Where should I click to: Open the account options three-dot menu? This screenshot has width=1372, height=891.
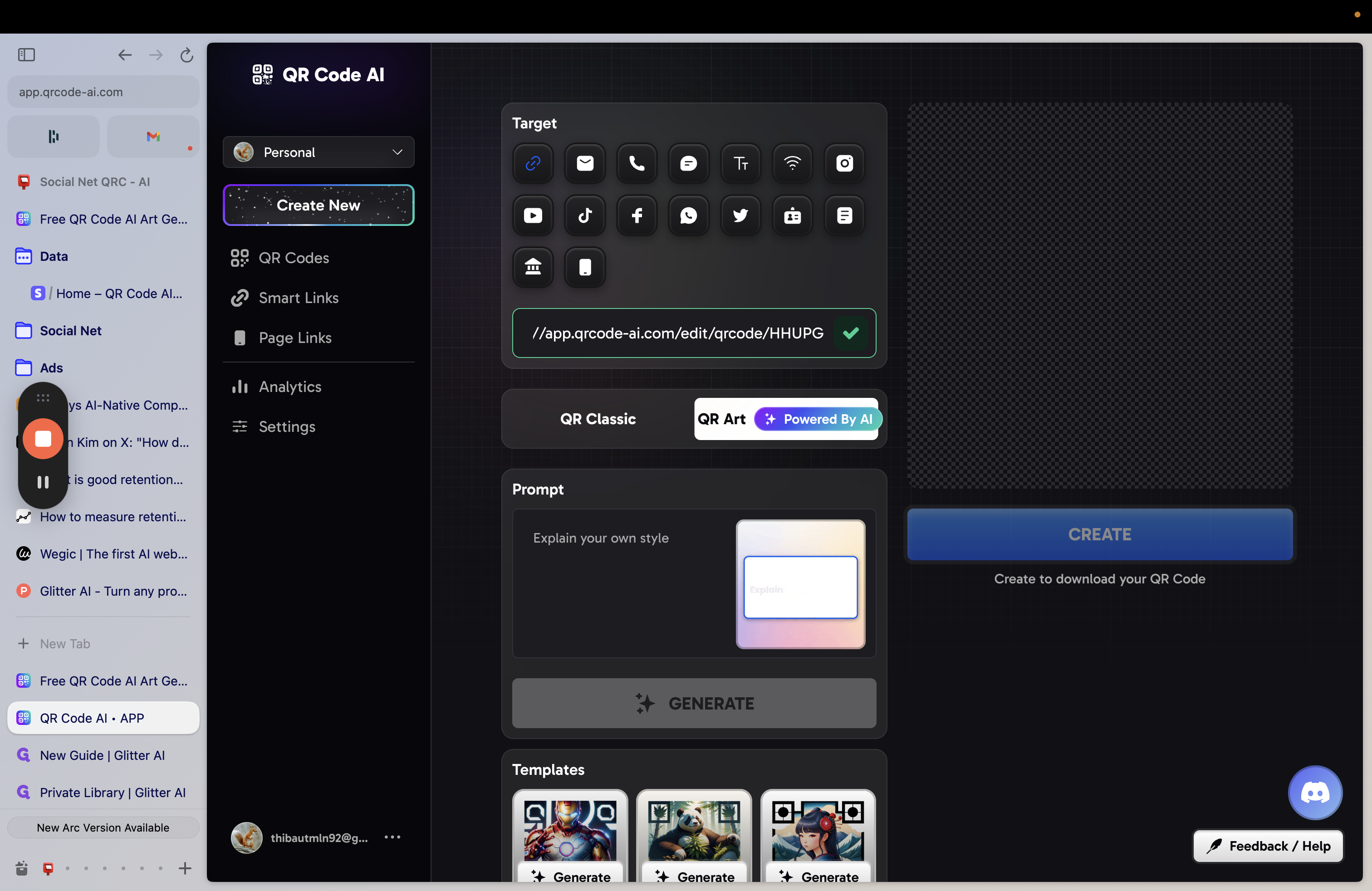point(392,837)
